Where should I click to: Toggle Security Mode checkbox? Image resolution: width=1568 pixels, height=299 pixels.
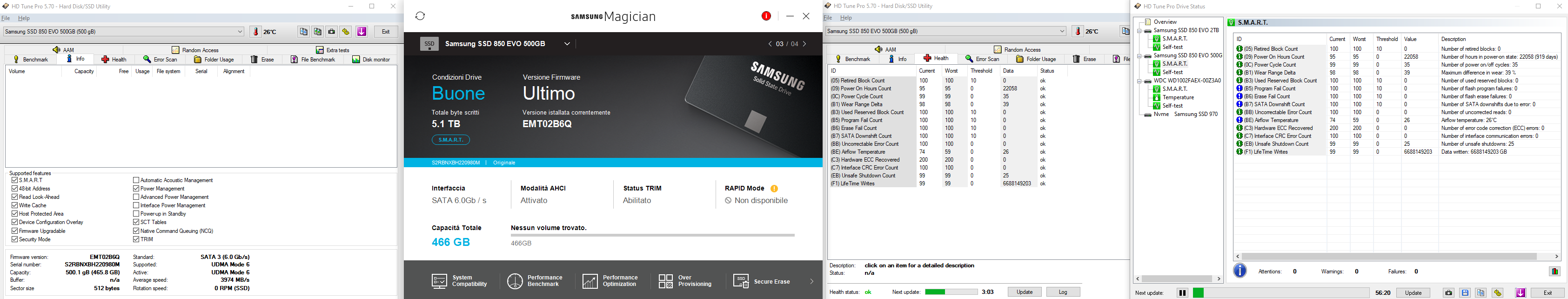(14, 239)
